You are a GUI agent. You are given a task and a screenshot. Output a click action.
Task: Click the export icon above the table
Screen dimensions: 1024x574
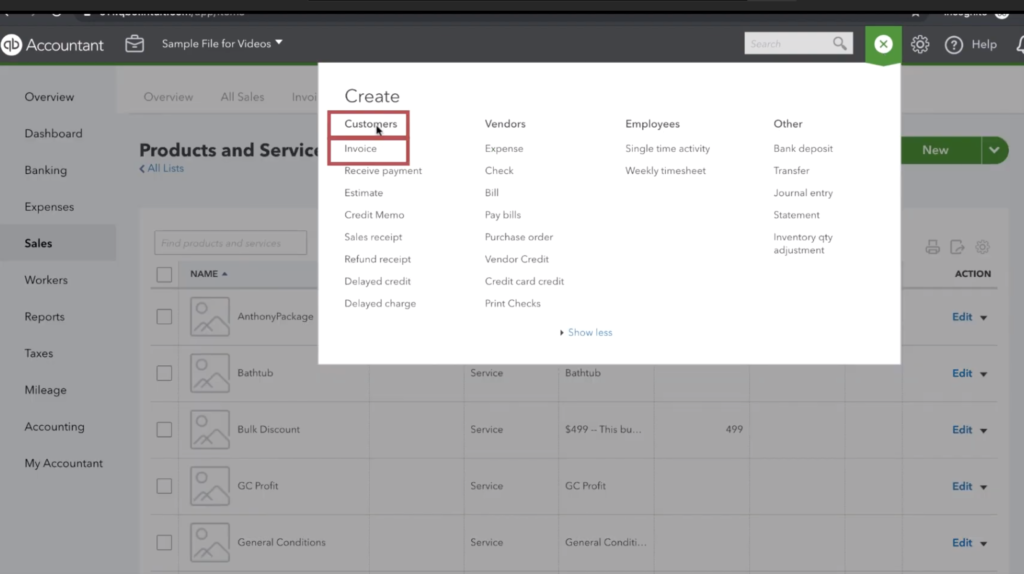tap(958, 247)
